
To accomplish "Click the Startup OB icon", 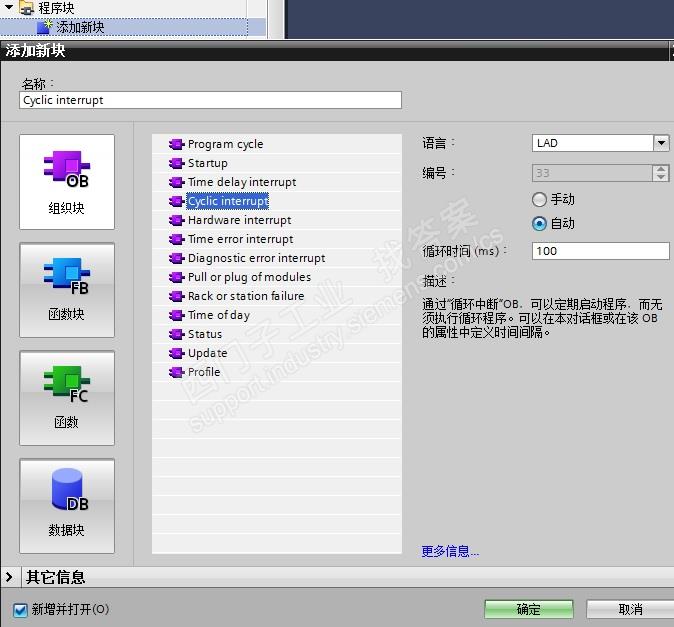I will click(176, 163).
